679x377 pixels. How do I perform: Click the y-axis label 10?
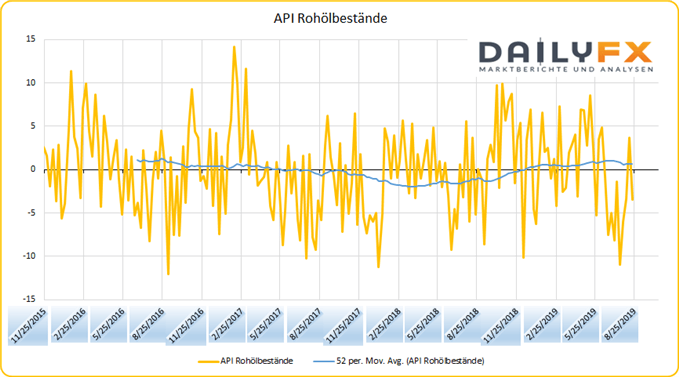30,83
